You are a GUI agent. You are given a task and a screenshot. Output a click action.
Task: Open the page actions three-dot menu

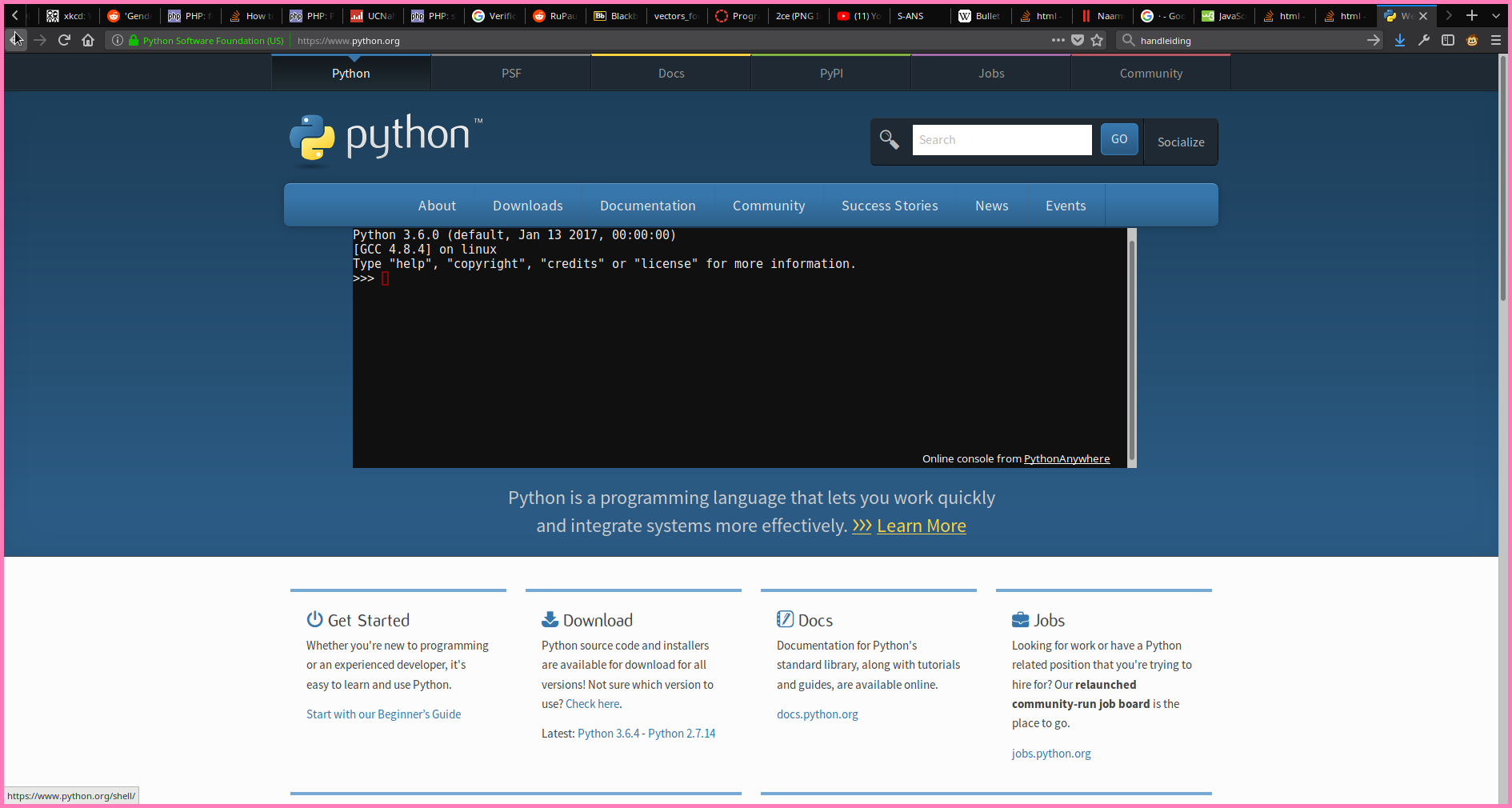[x=1058, y=40]
